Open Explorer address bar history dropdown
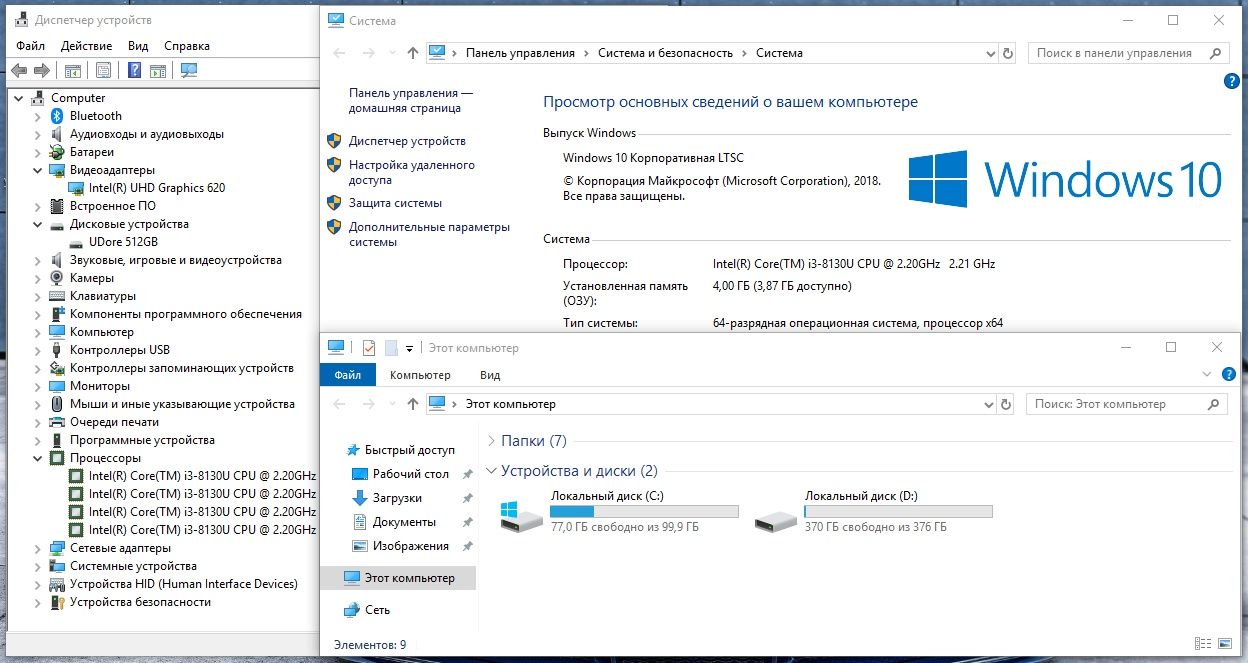The width and height of the screenshot is (1248, 663). [x=988, y=404]
